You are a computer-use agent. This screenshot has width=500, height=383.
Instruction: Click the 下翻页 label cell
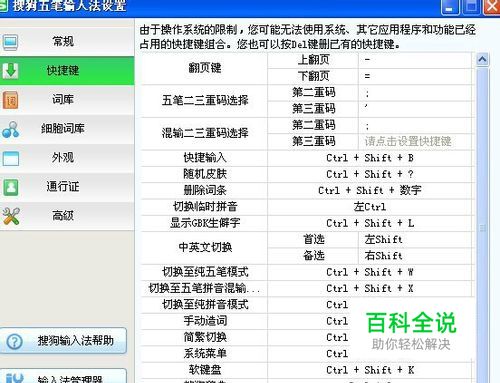313,76
